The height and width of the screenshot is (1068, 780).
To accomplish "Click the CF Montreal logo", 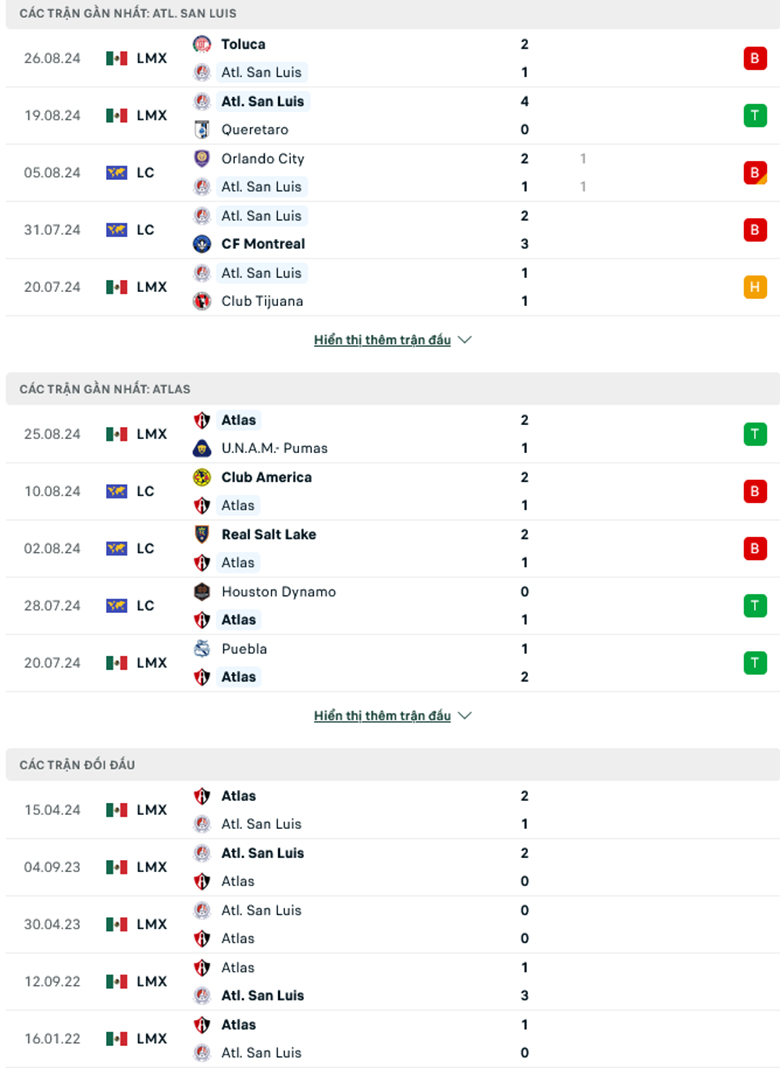I will (202, 244).
